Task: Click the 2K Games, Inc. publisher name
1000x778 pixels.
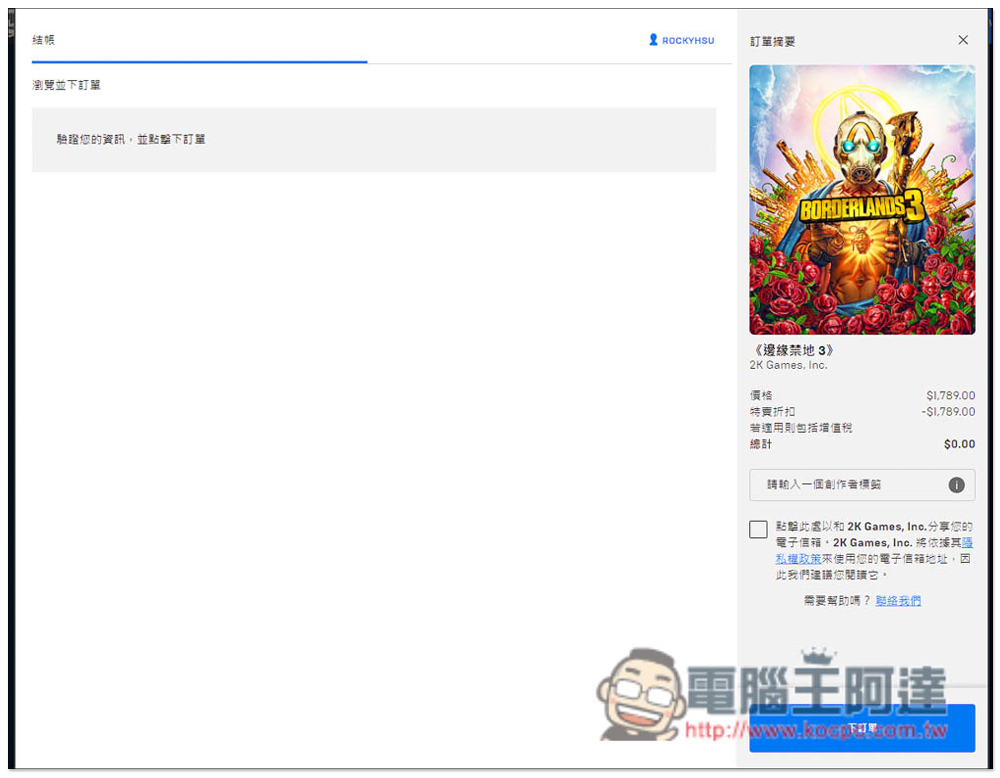Action: pos(788,365)
